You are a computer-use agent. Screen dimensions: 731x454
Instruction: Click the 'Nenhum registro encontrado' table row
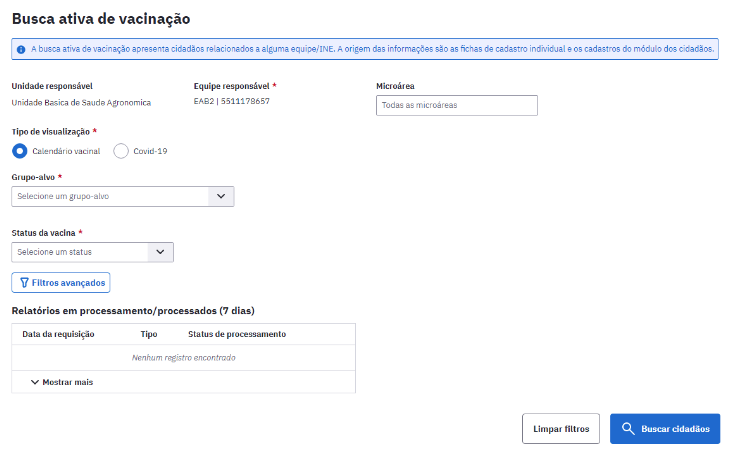point(183,357)
